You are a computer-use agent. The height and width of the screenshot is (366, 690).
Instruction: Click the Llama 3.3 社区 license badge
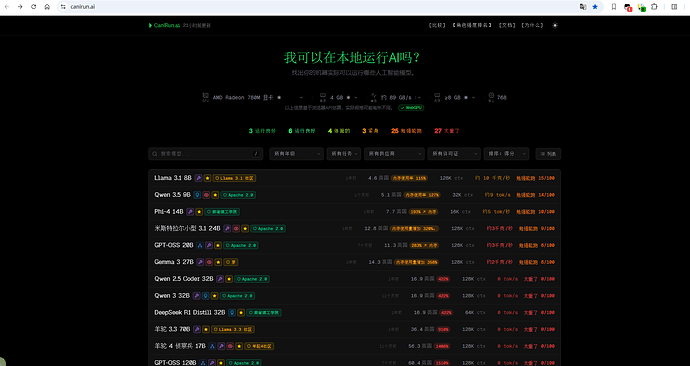[233, 329]
